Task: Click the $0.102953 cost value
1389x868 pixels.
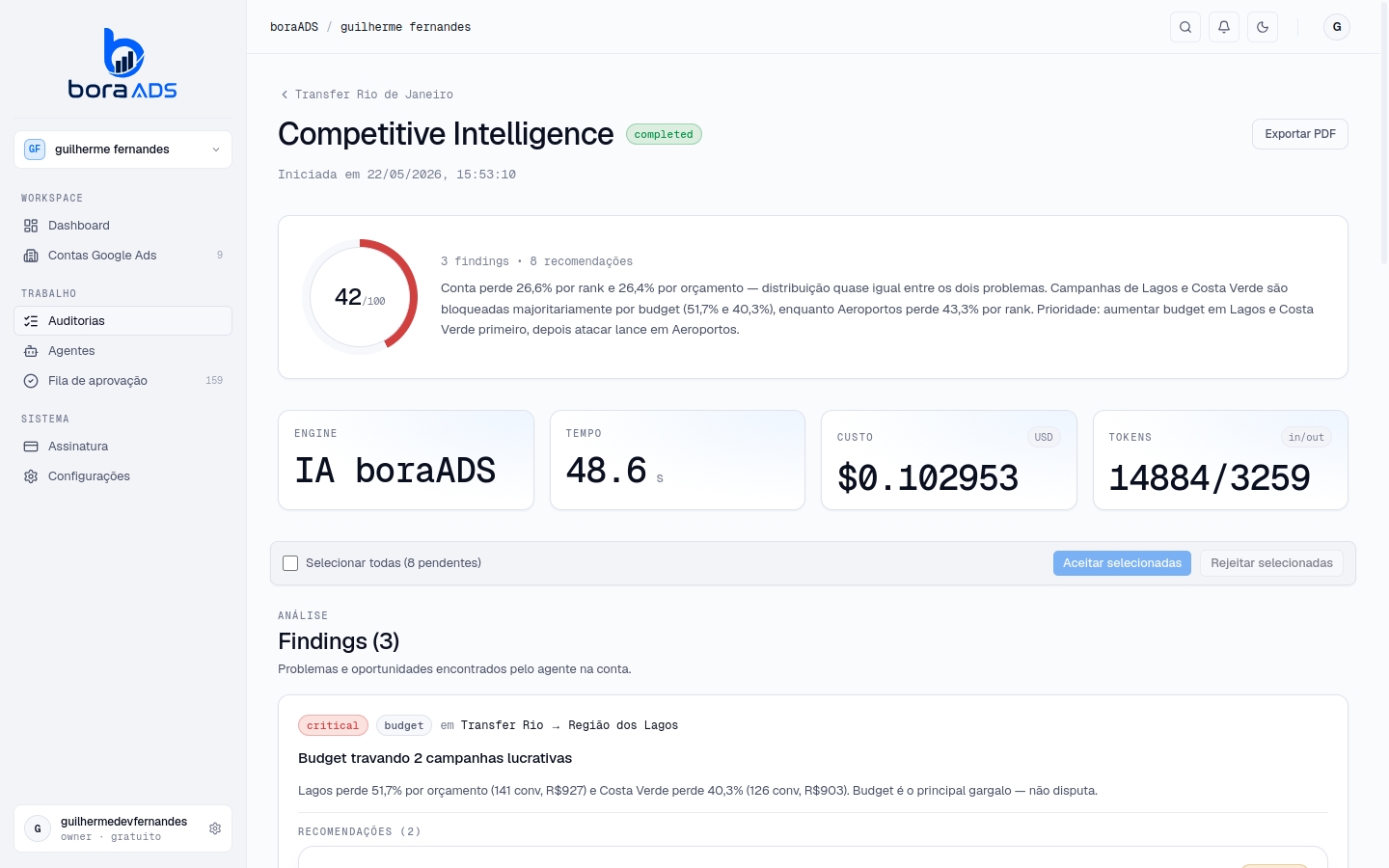Action: [928, 477]
